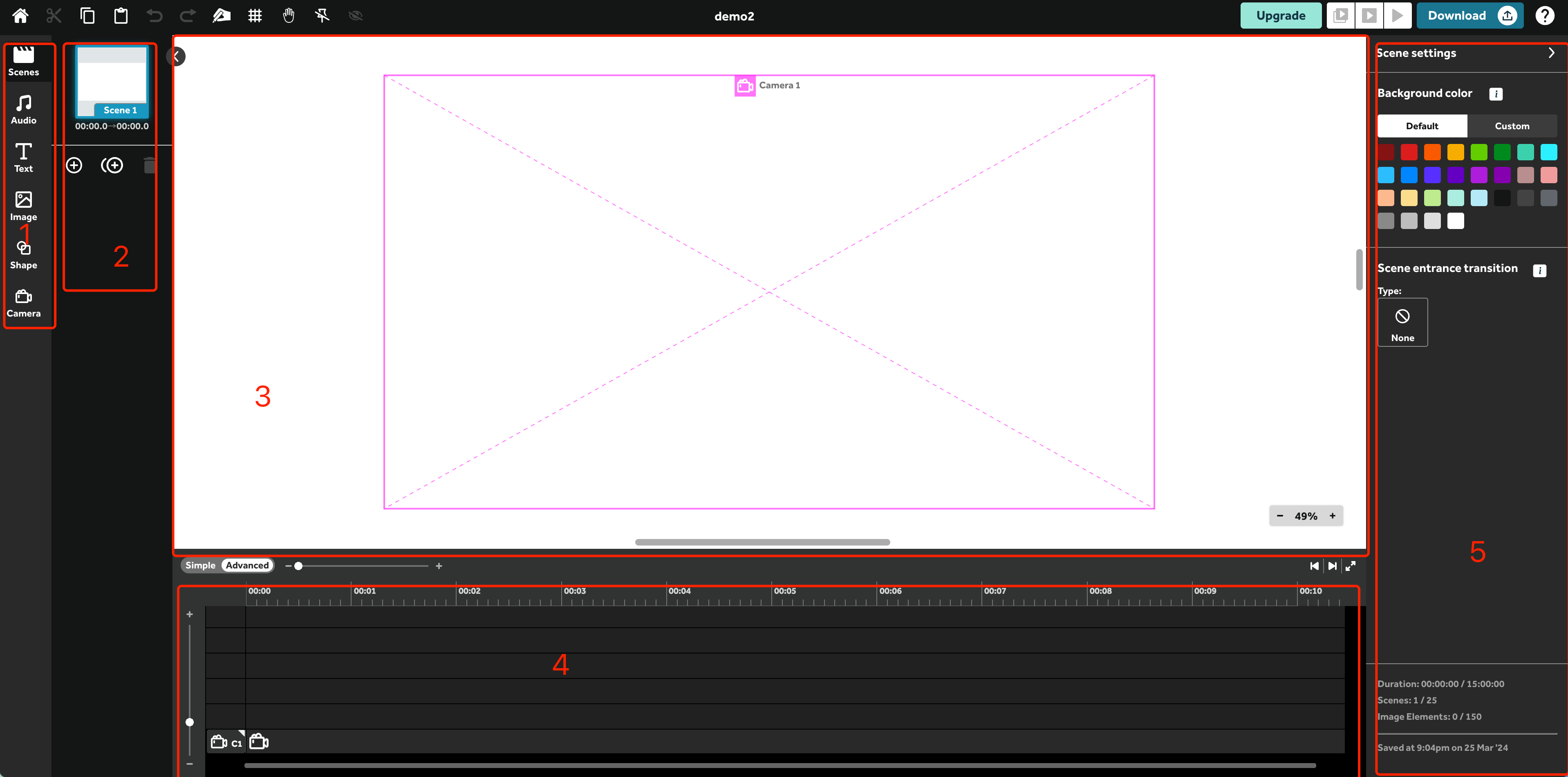Zoom in the timeline with plus

(439, 566)
